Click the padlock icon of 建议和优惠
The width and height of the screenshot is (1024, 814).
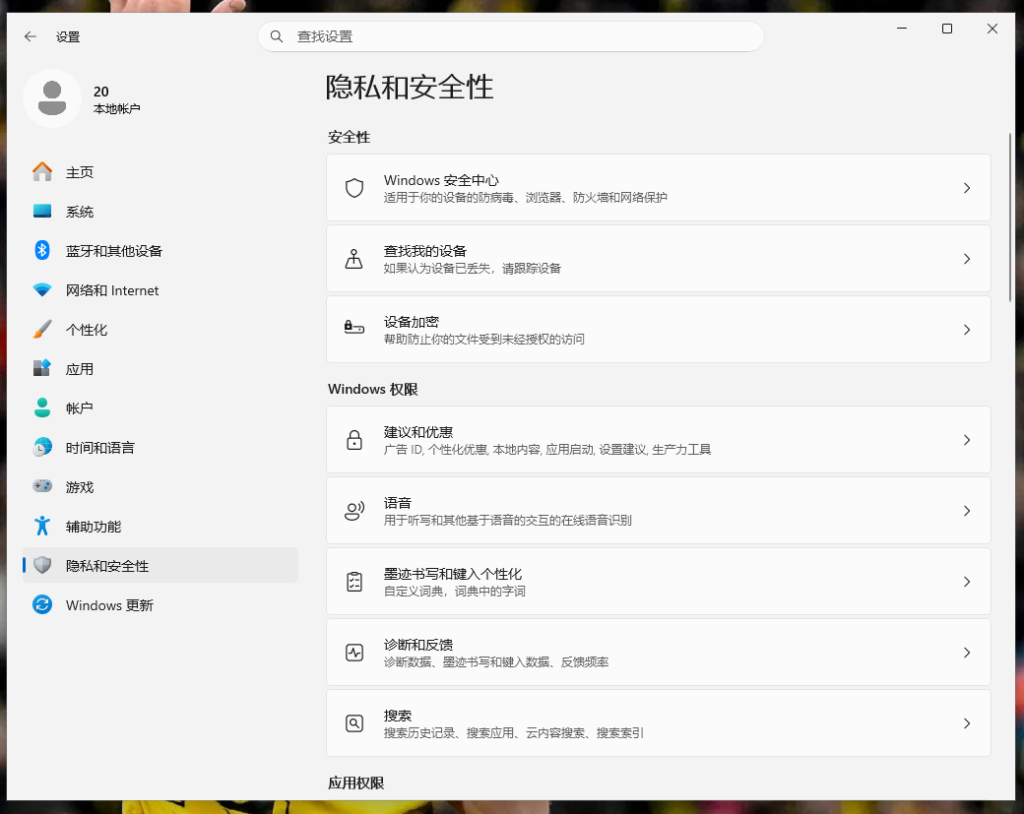354,440
